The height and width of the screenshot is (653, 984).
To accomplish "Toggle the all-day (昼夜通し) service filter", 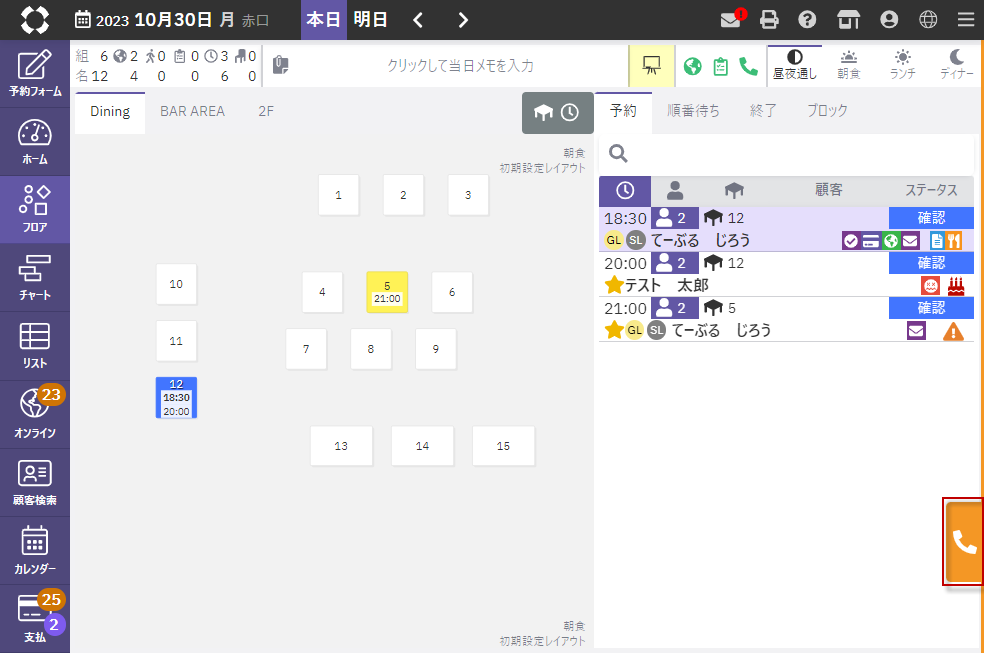I will click(795, 65).
